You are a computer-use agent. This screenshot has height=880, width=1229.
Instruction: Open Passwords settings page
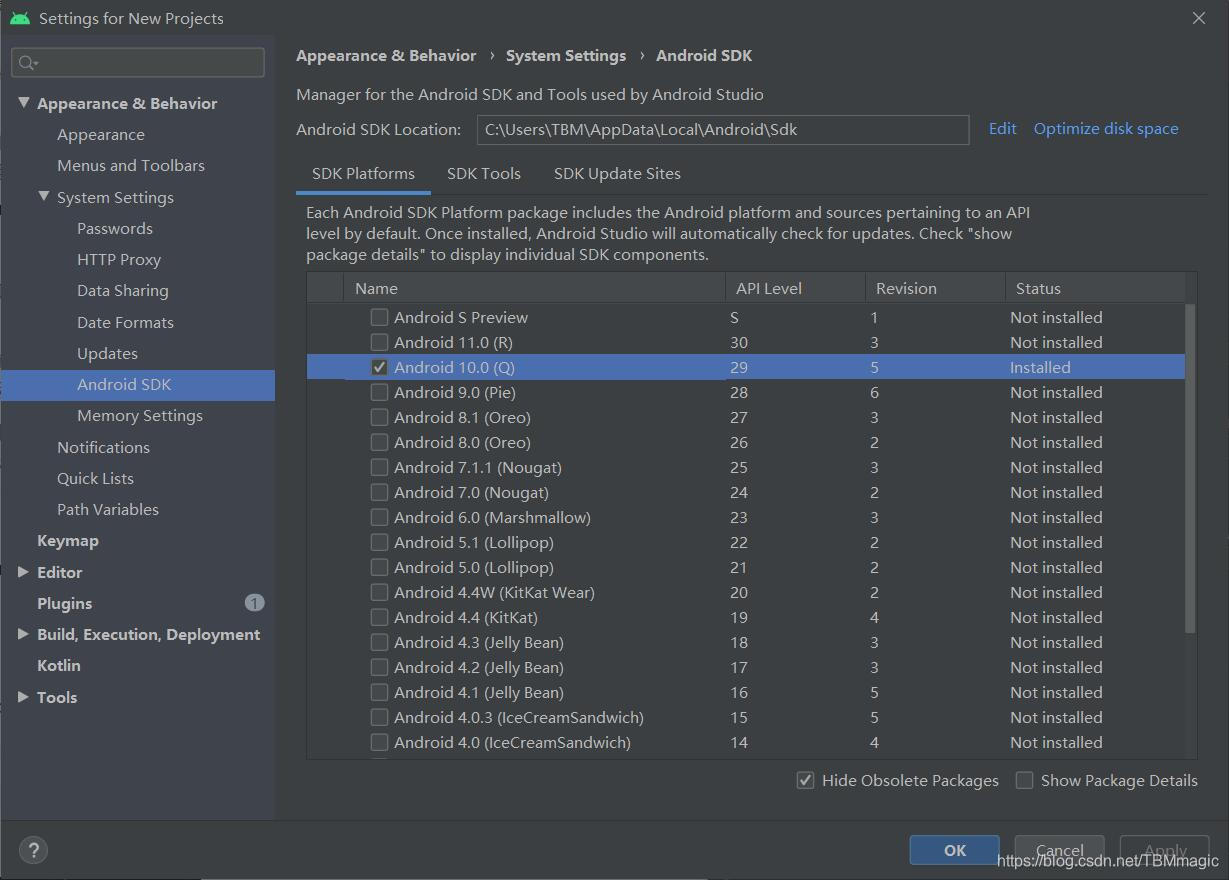pyautogui.click(x=115, y=228)
